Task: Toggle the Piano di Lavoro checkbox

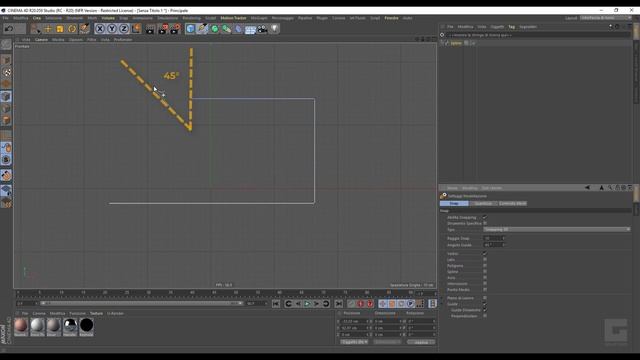Action: (x=485, y=298)
